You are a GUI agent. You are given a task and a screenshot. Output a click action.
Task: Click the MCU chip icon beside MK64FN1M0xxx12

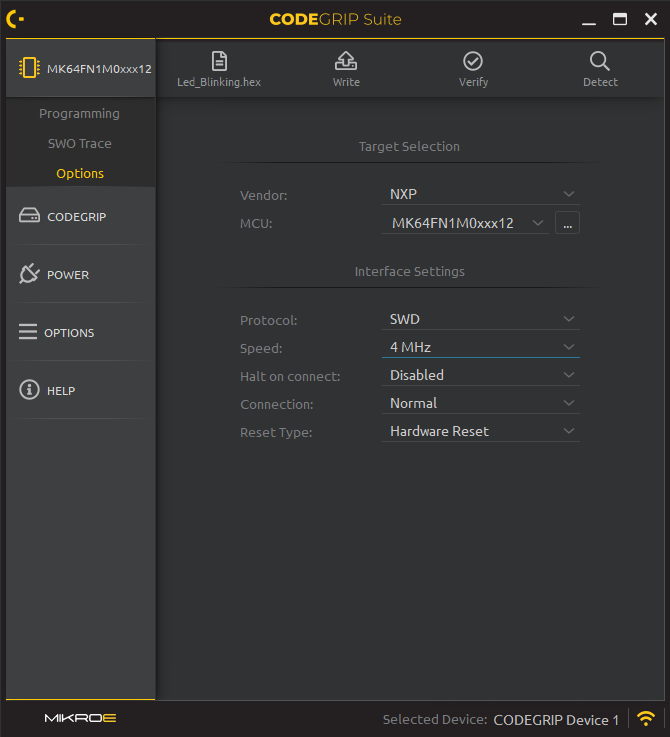(x=29, y=68)
